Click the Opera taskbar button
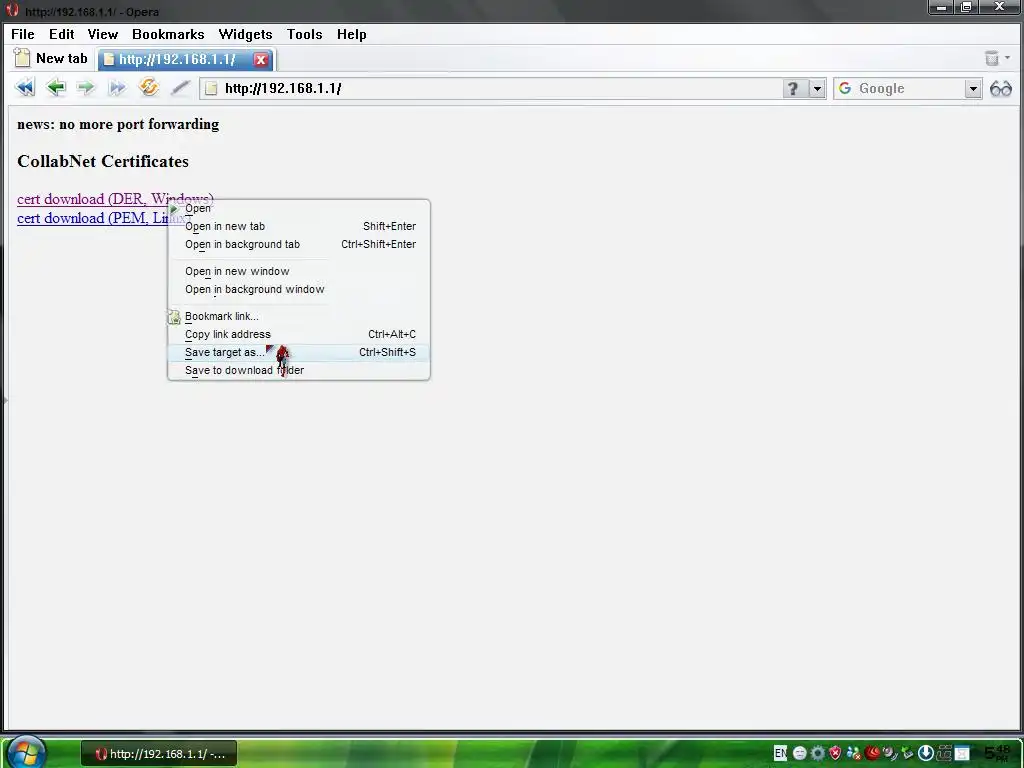Screen dimensions: 1024x768 pos(159,754)
